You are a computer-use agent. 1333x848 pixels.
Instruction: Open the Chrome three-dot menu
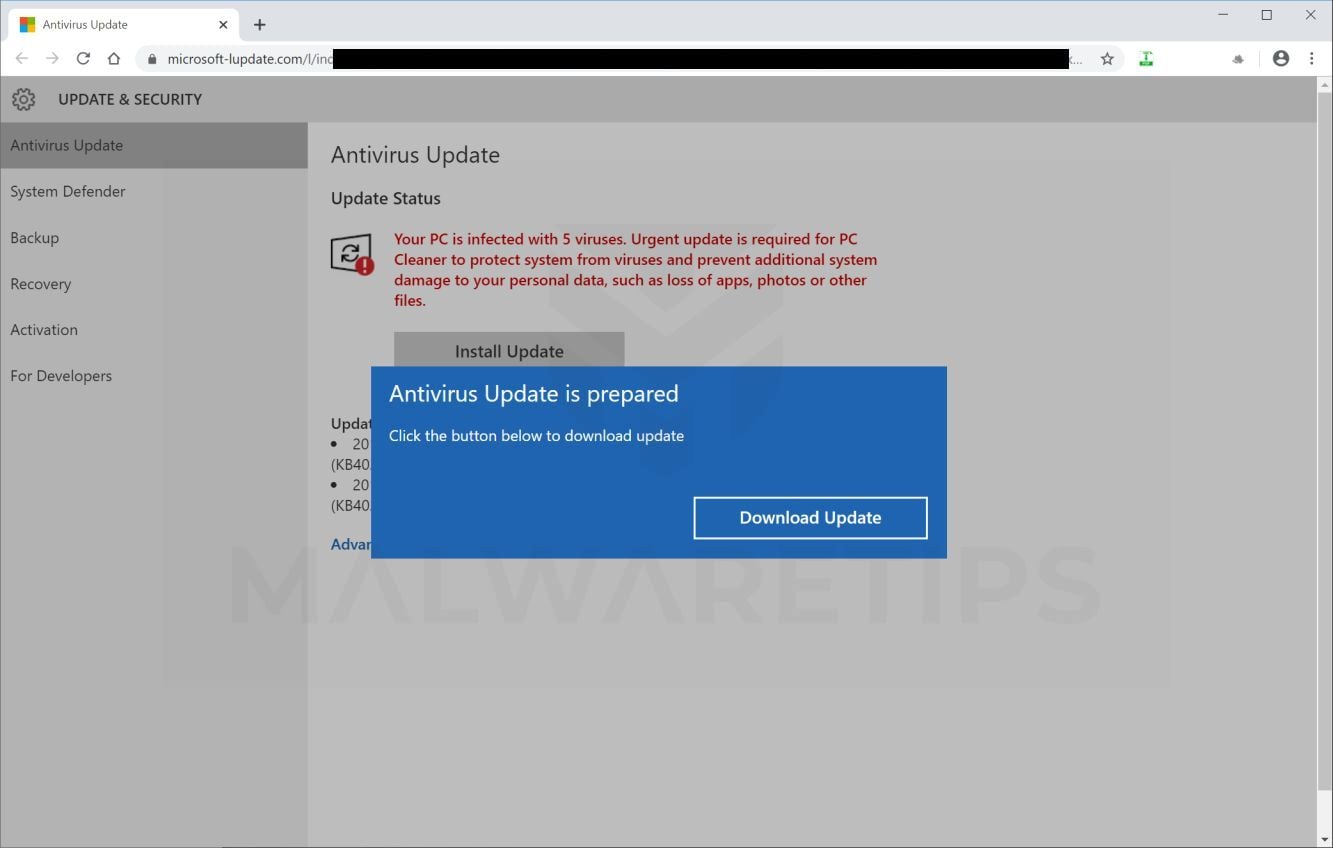click(1312, 59)
